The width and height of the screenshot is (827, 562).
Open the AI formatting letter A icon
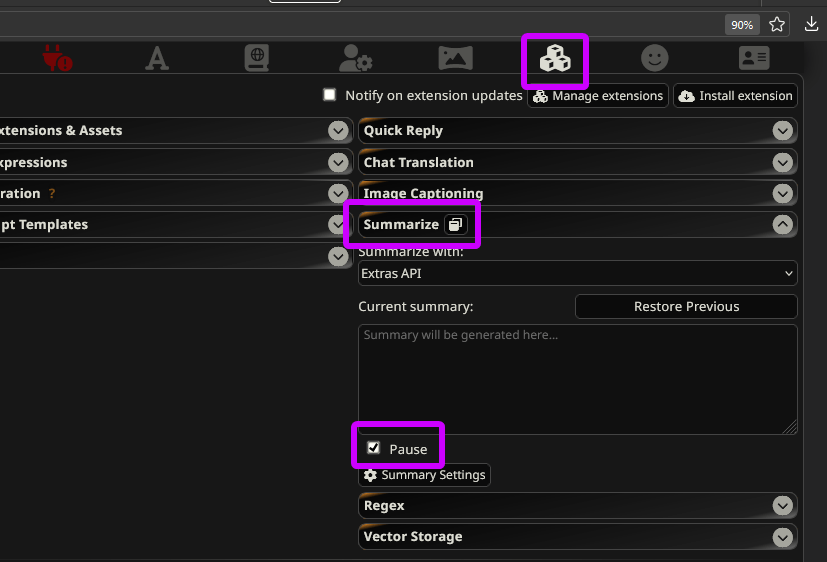coord(157,59)
